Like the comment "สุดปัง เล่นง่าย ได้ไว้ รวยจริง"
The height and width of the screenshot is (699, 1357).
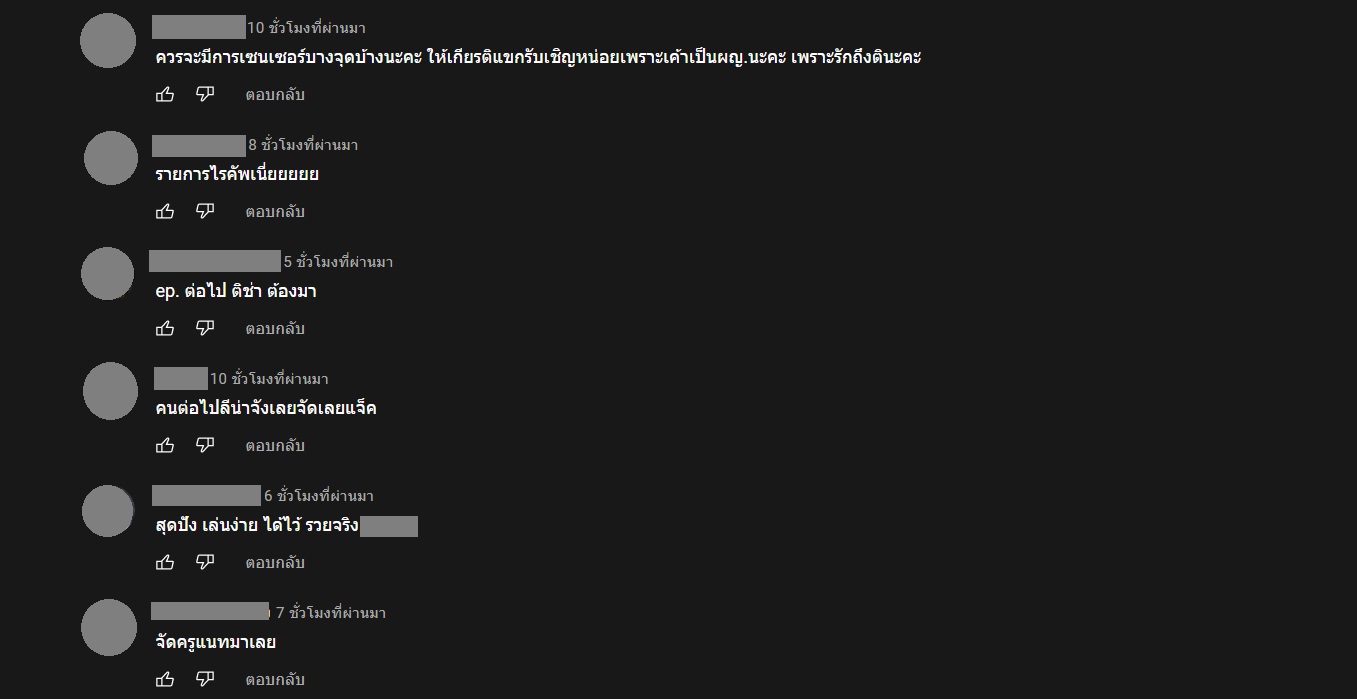165,562
